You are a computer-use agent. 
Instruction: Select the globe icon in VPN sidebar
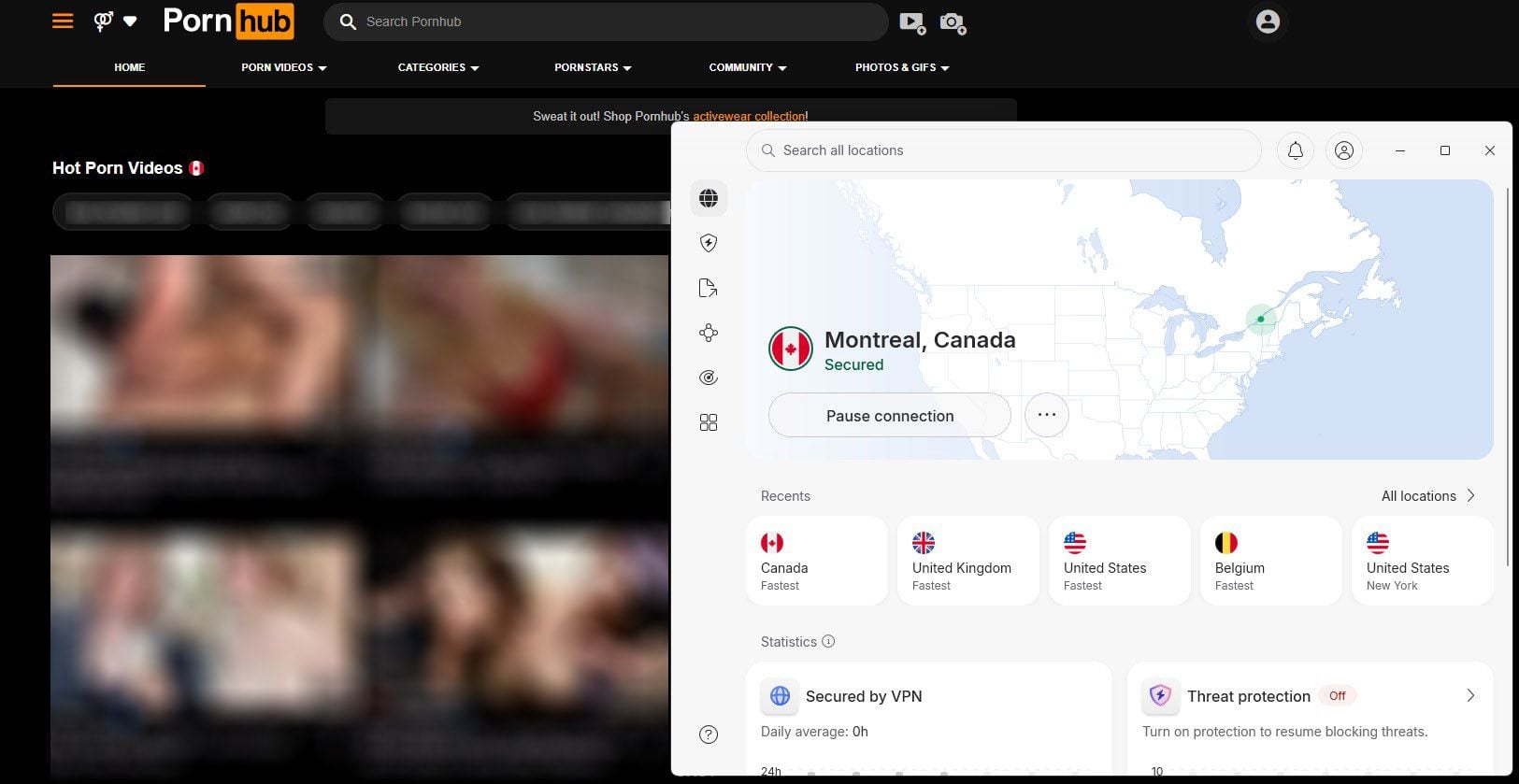coord(709,198)
